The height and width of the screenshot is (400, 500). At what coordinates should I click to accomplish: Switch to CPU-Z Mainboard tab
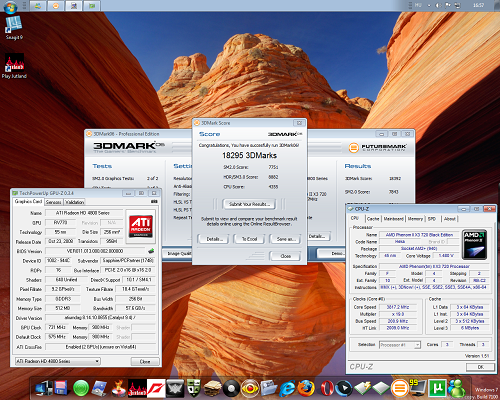click(x=394, y=219)
